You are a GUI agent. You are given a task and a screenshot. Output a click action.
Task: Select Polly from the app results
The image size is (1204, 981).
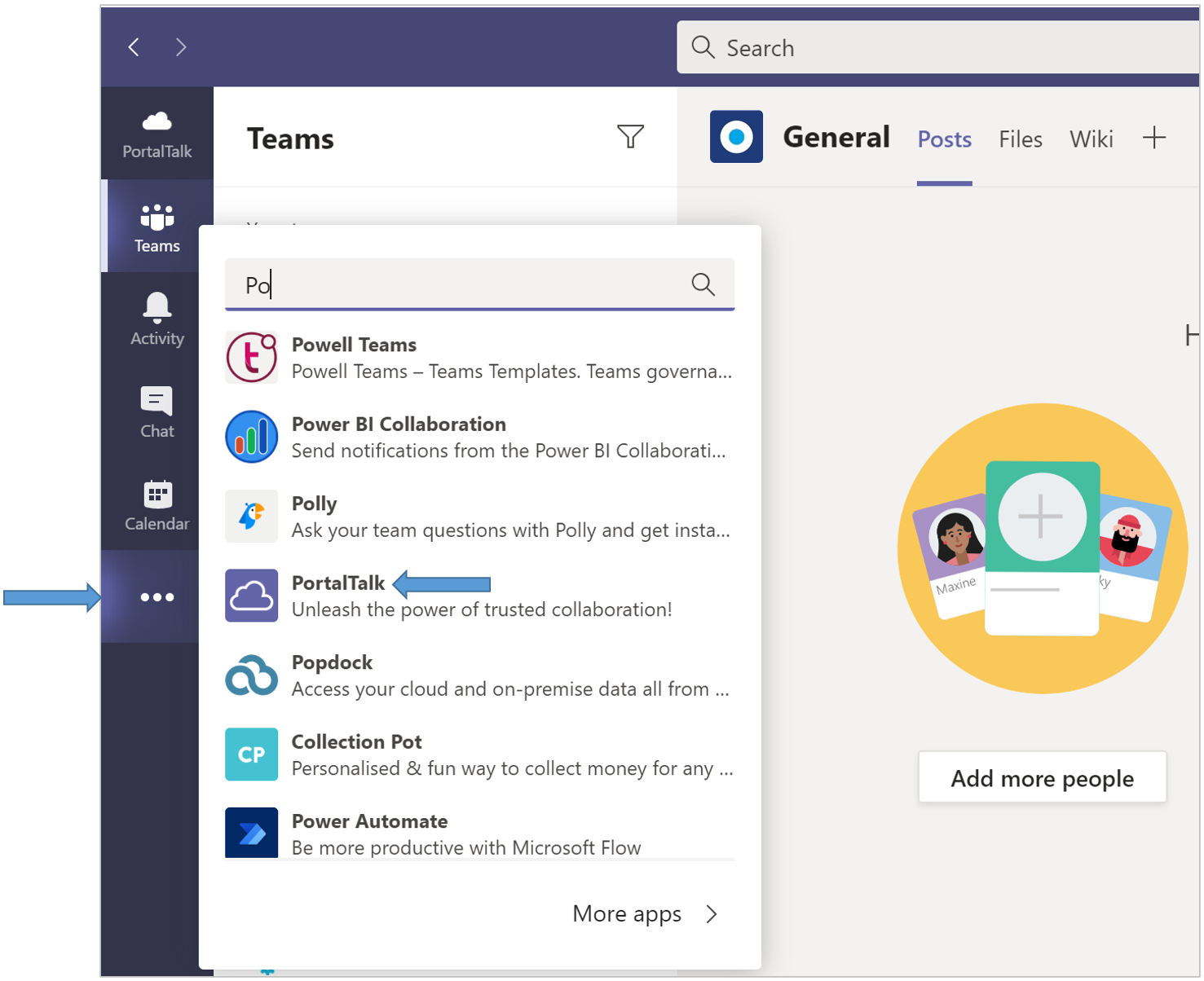click(480, 517)
